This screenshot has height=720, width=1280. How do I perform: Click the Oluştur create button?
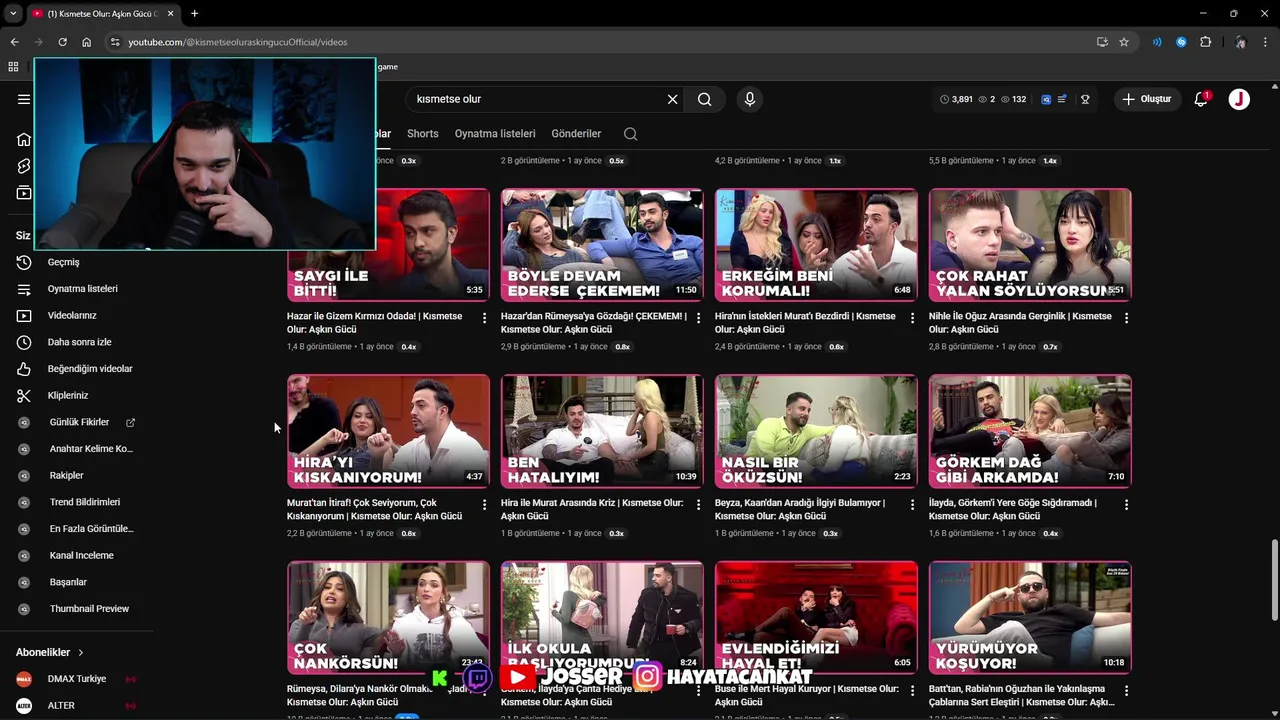tap(1146, 99)
